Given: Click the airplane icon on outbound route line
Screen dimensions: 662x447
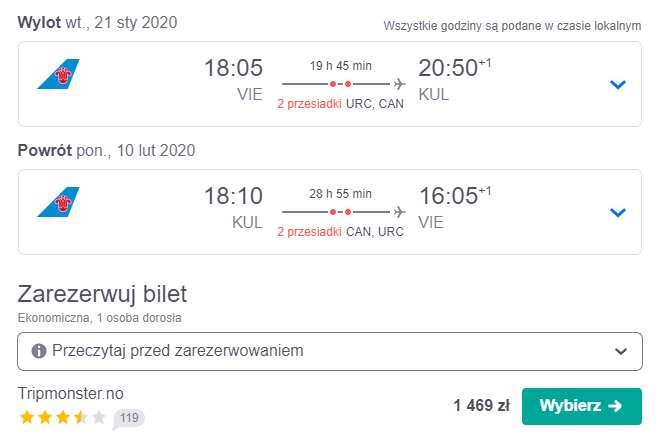Looking at the screenshot, I should click(399, 84).
